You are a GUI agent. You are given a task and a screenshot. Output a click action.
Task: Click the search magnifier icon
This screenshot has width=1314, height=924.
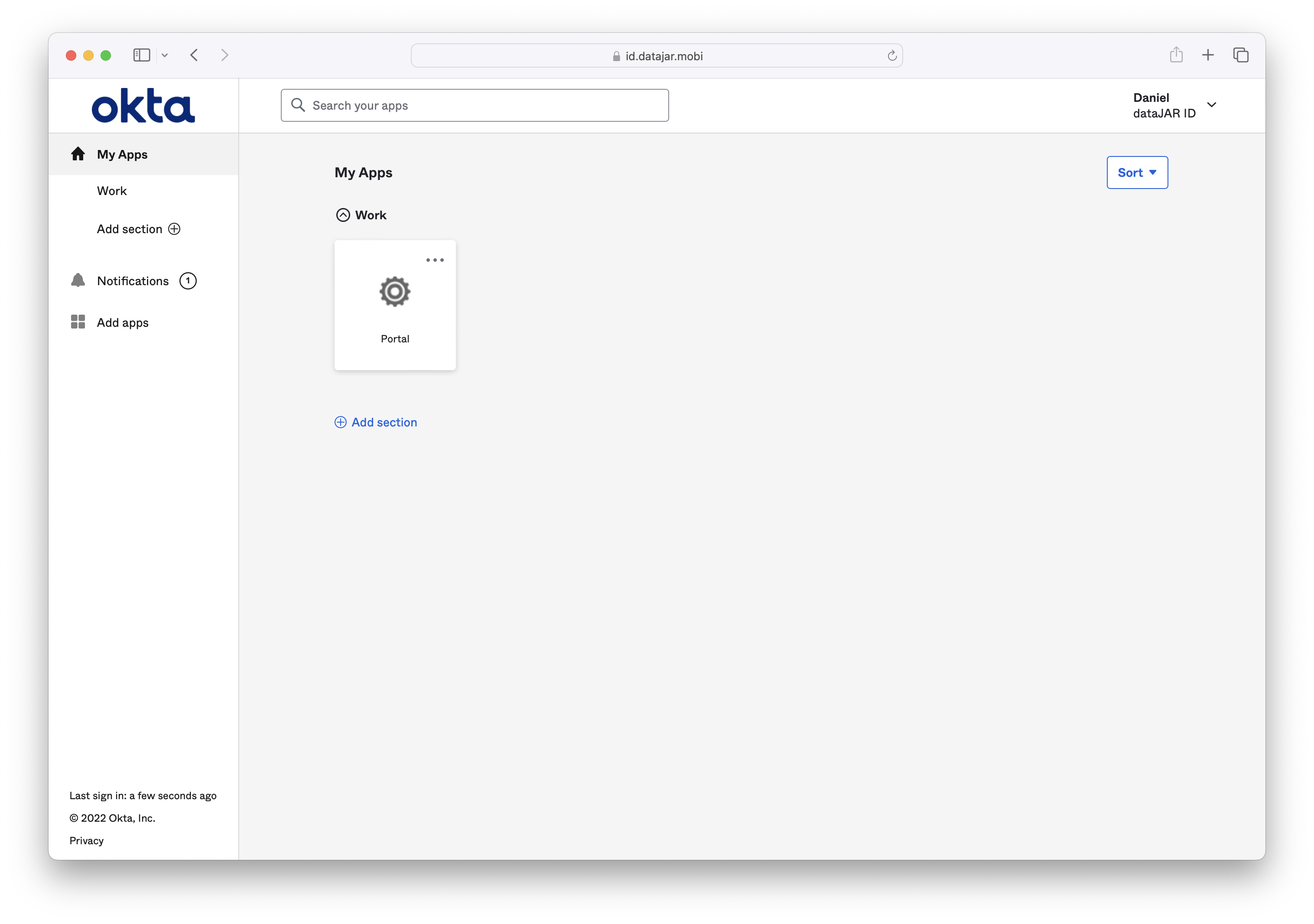coord(298,105)
